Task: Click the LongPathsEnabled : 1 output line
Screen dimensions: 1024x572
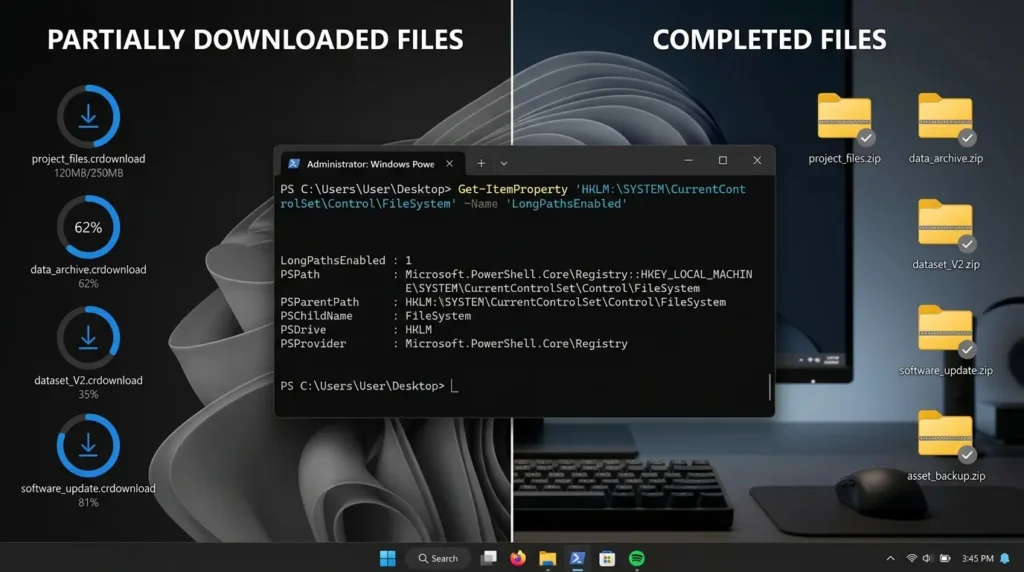Action: click(x=346, y=261)
